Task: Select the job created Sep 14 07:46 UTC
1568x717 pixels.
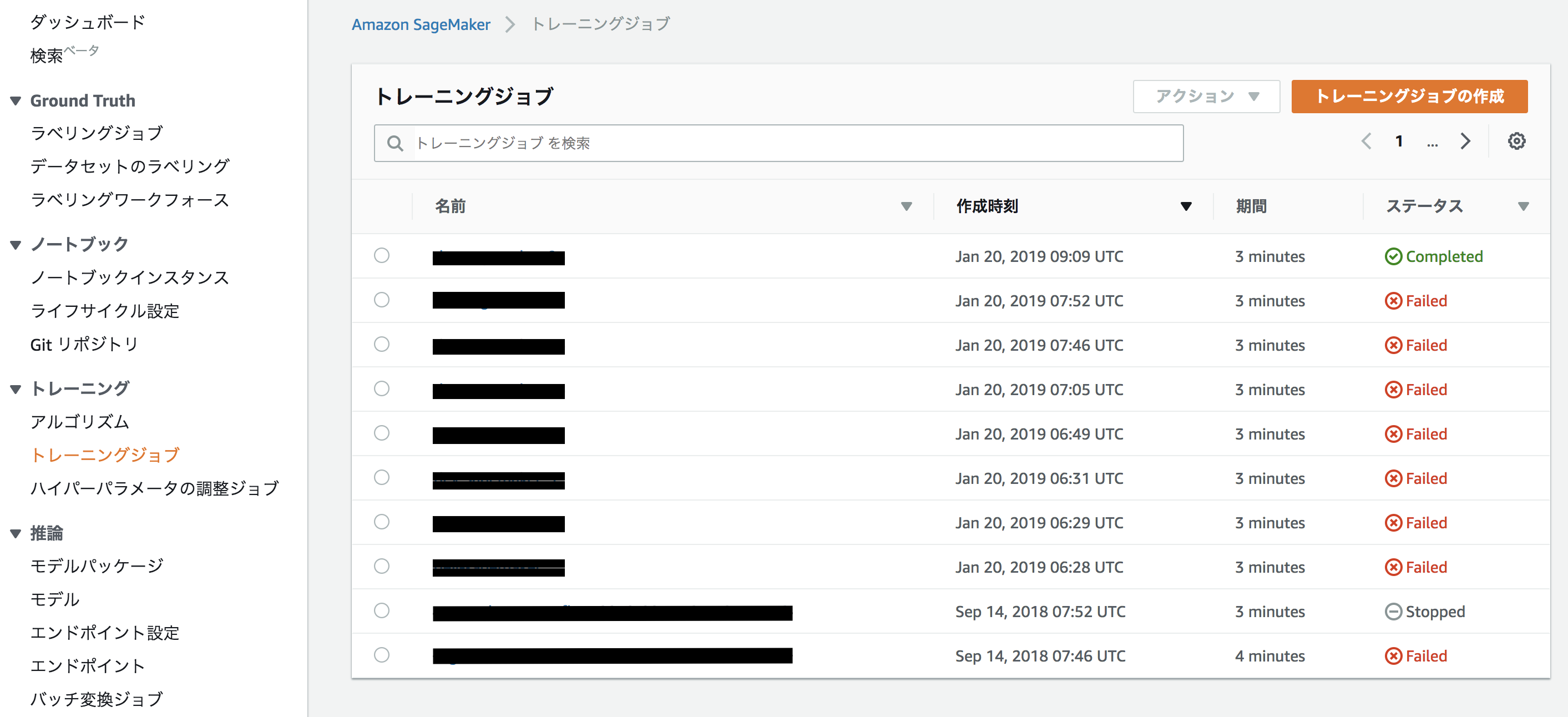Action: click(382, 655)
